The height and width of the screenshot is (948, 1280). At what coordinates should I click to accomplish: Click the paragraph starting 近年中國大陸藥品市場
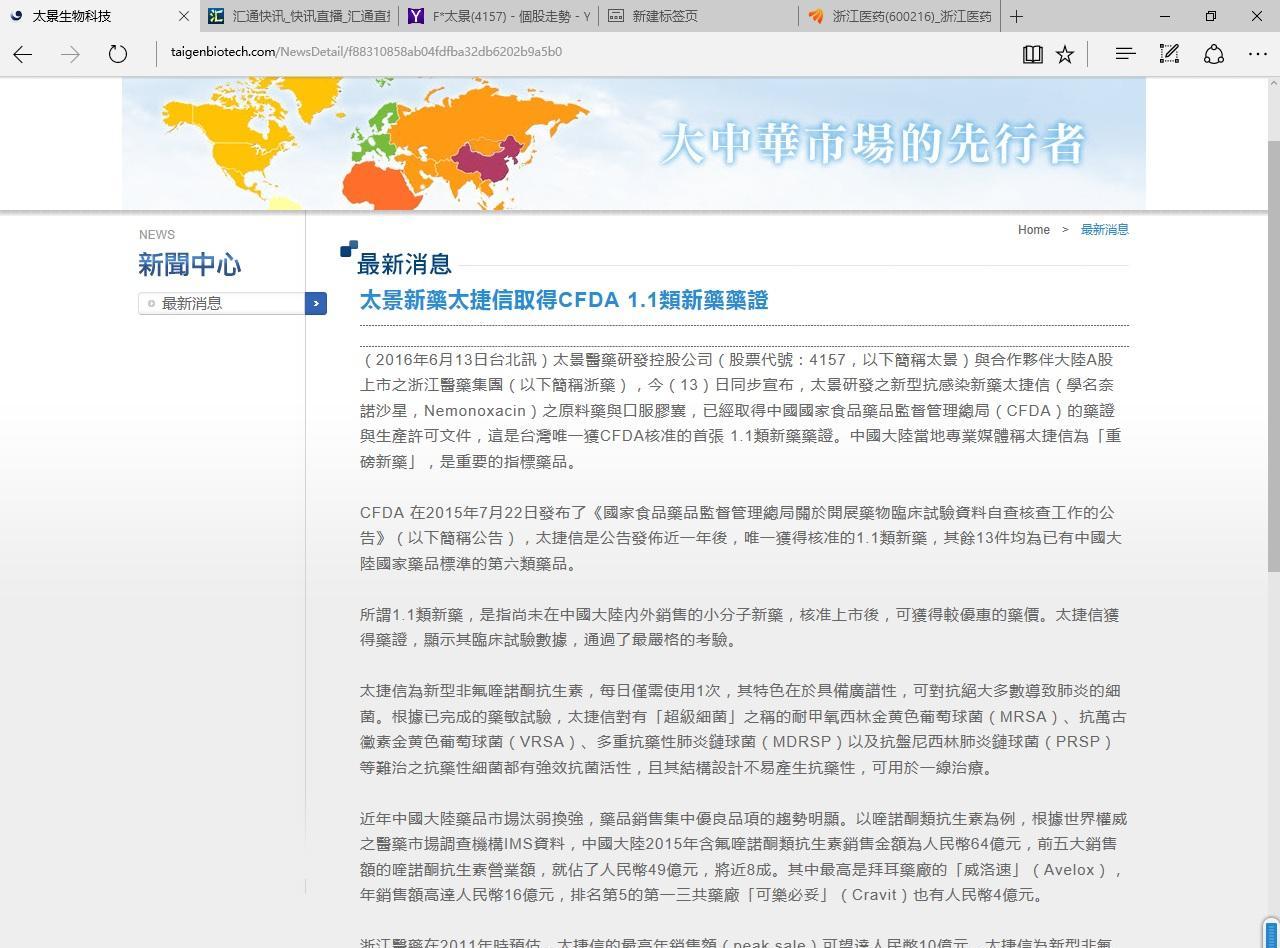tap(743, 857)
